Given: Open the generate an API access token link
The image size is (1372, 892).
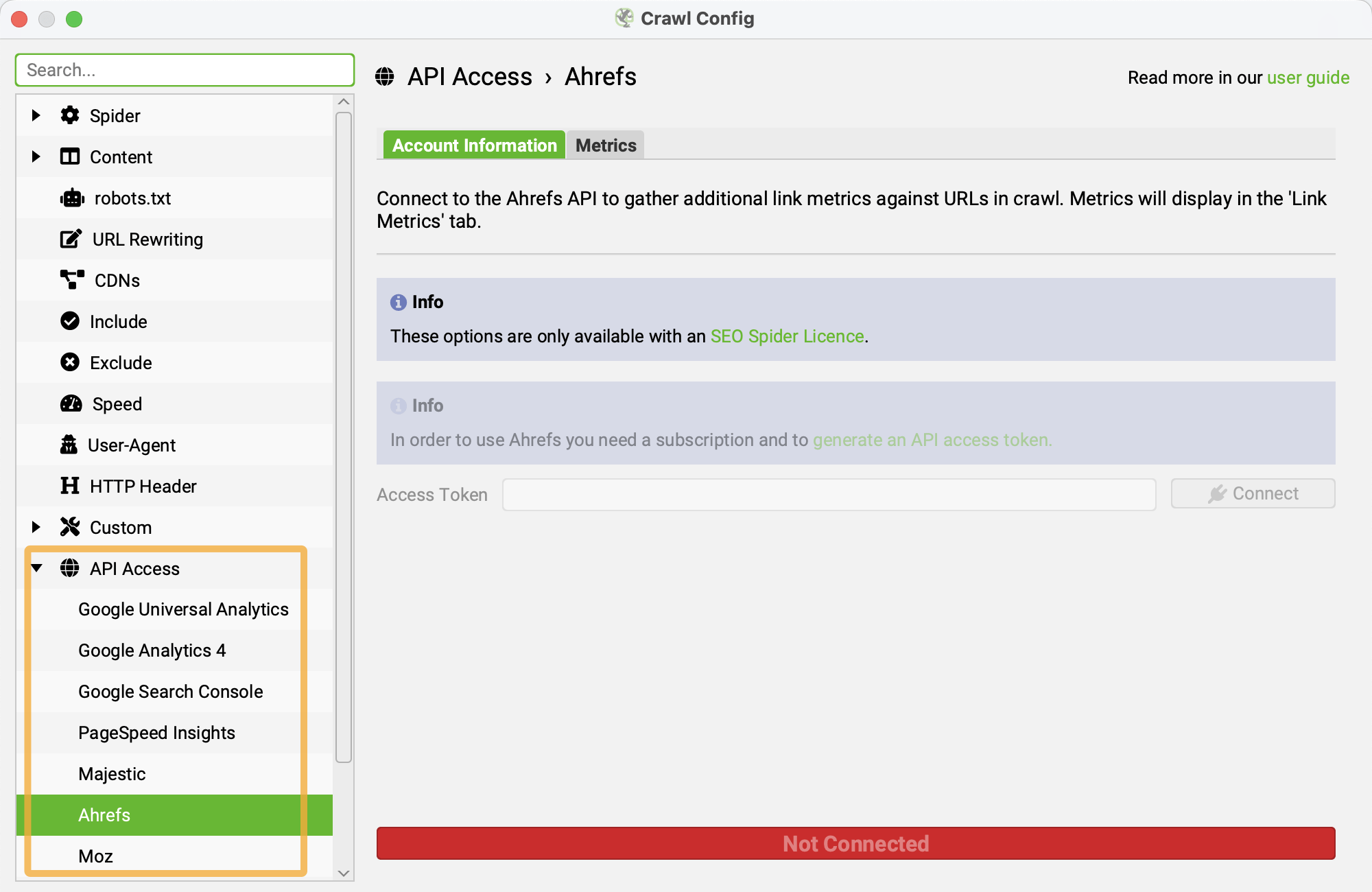Looking at the screenshot, I should (x=932, y=440).
